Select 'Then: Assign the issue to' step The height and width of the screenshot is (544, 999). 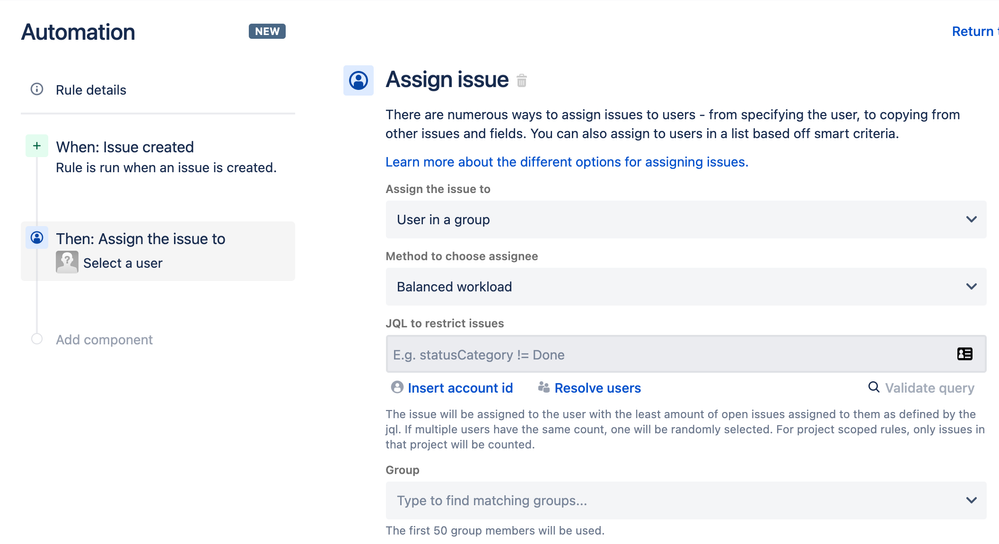(x=141, y=239)
